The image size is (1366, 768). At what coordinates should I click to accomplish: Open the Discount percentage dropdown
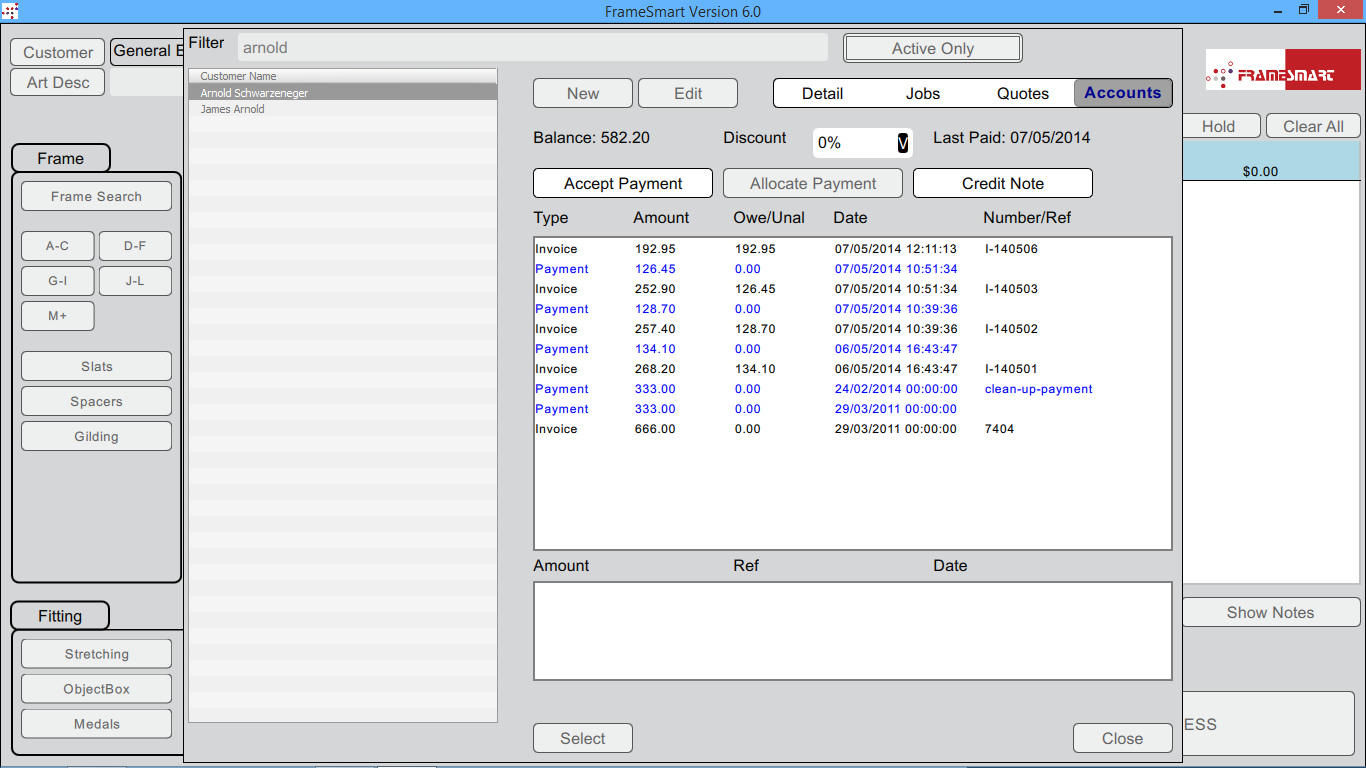(x=902, y=143)
